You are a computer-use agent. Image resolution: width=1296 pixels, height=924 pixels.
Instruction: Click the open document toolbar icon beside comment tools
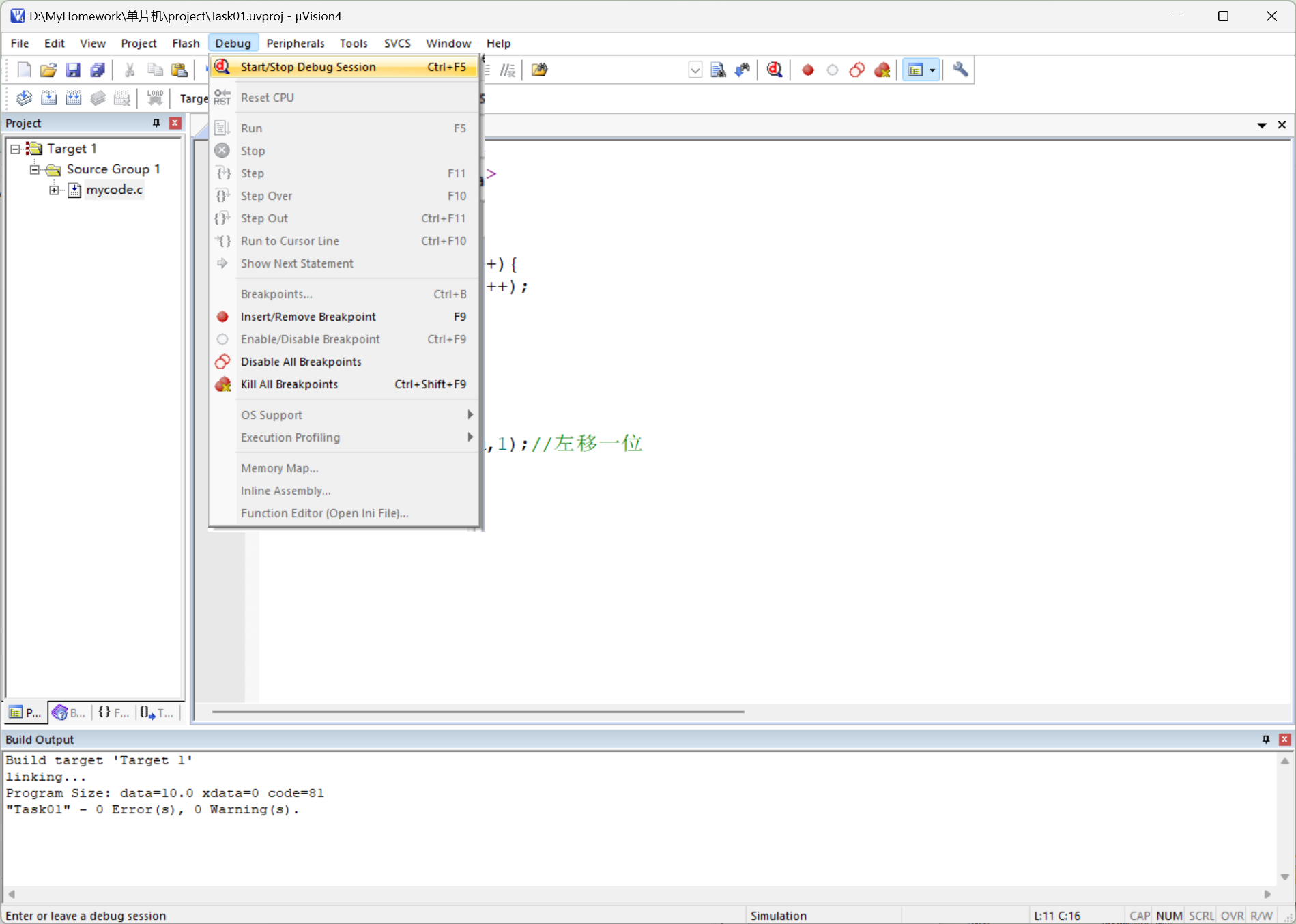pos(539,70)
